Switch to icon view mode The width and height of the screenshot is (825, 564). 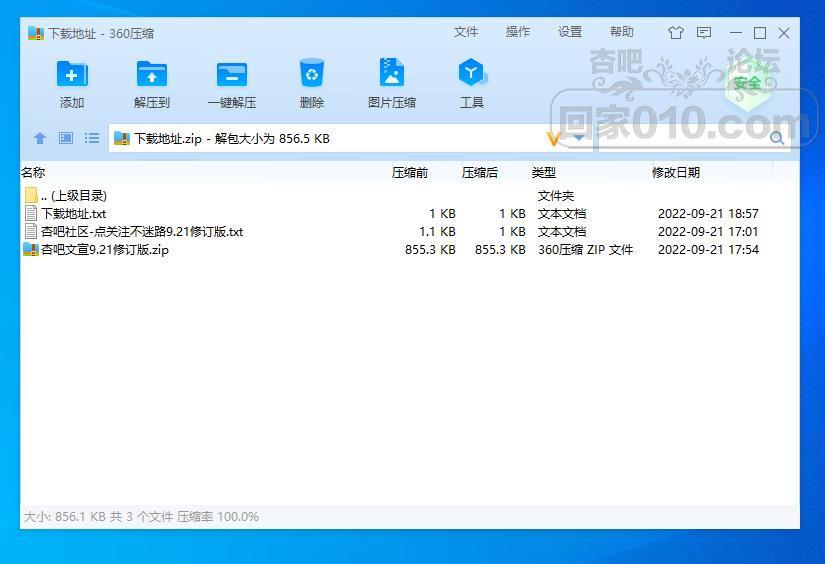66,138
